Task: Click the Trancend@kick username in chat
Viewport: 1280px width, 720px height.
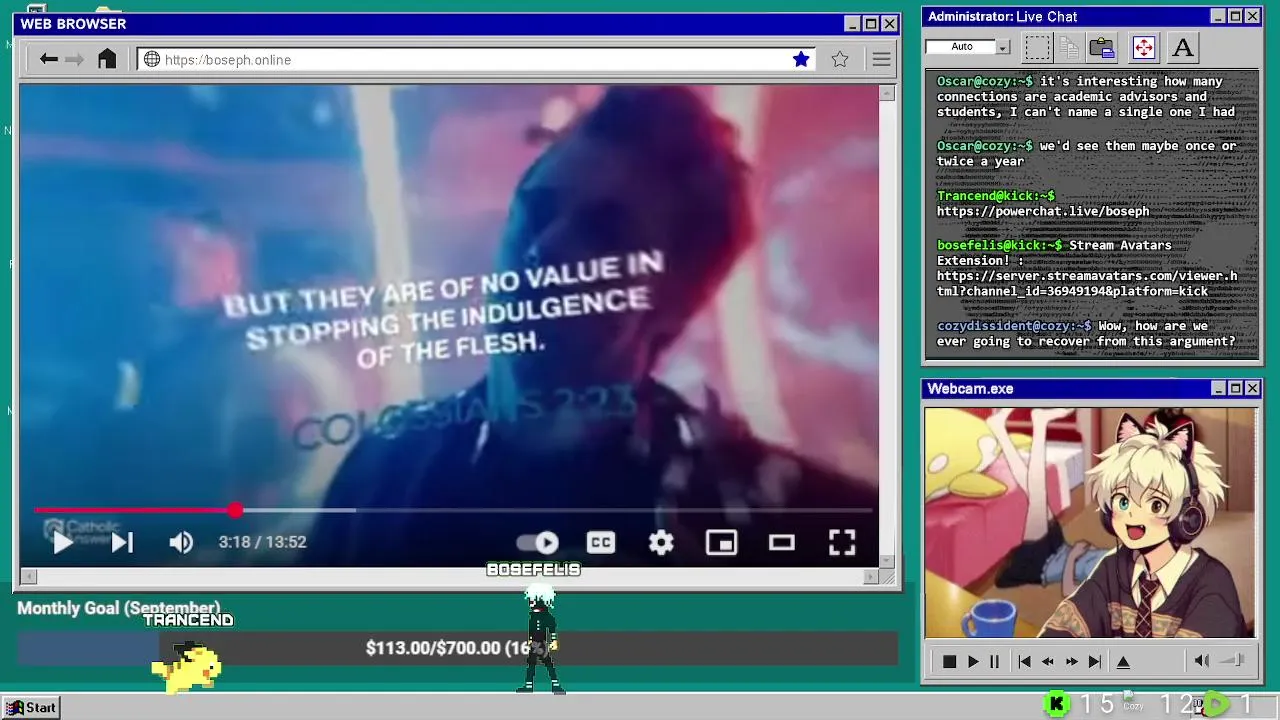Action: coord(995,195)
